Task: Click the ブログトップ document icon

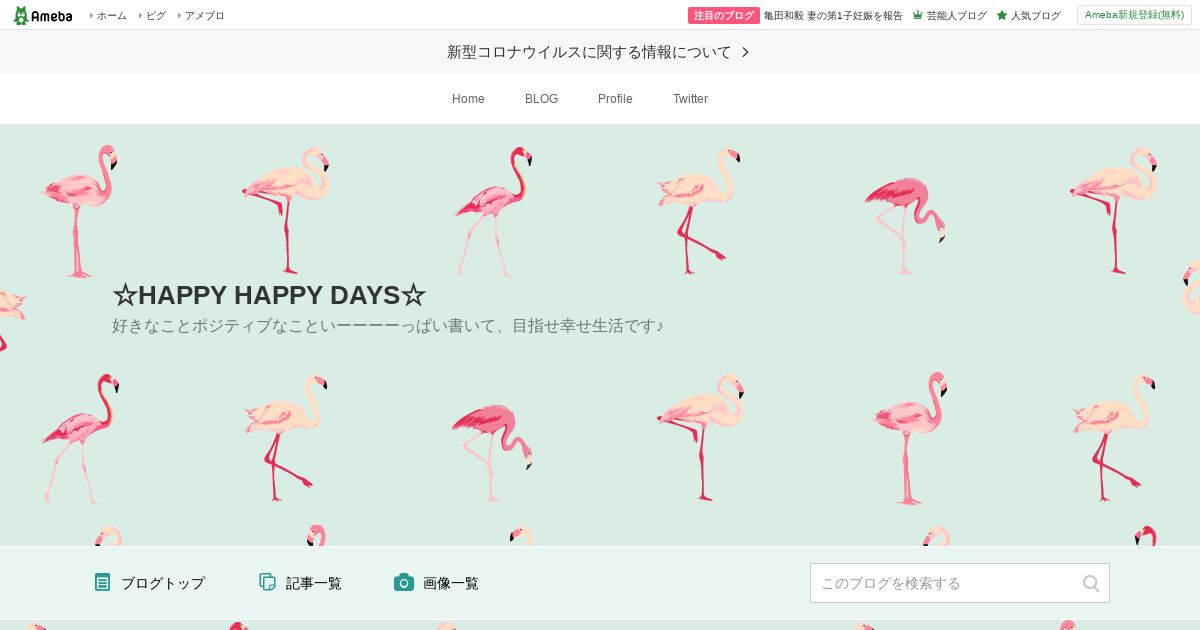Action: pyautogui.click(x=102, y=582)
